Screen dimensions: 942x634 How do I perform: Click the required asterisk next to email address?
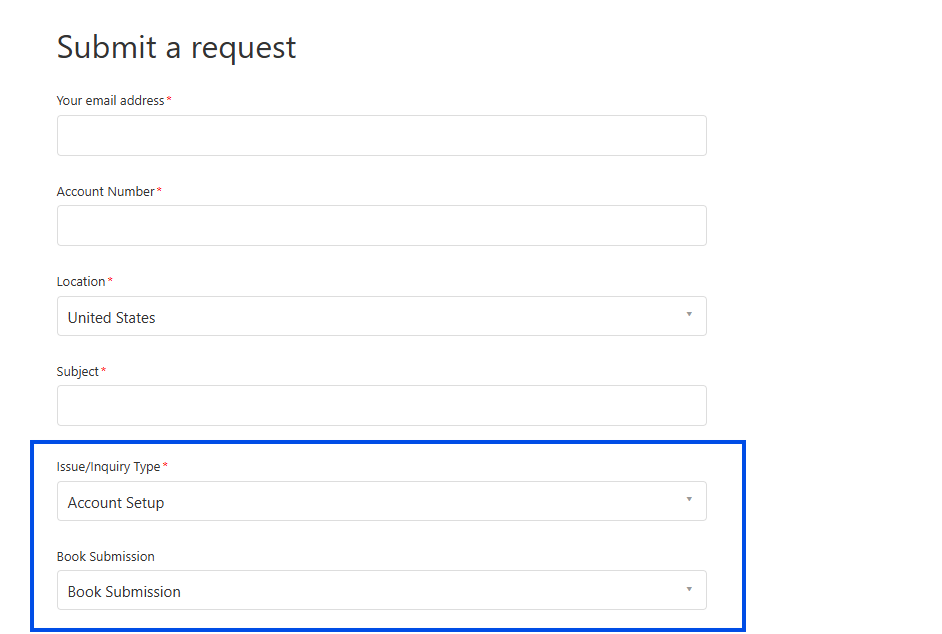click(x=169, y=100)
